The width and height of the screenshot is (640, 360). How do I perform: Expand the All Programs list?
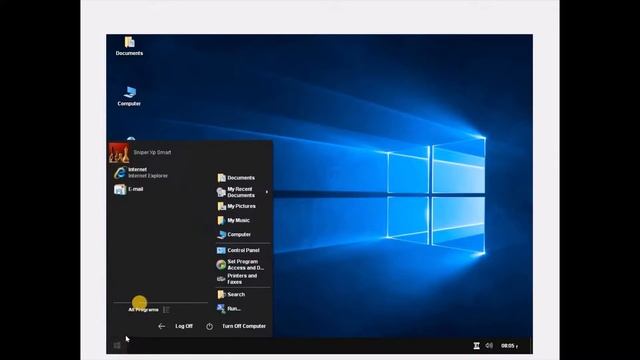coord(144,309)
